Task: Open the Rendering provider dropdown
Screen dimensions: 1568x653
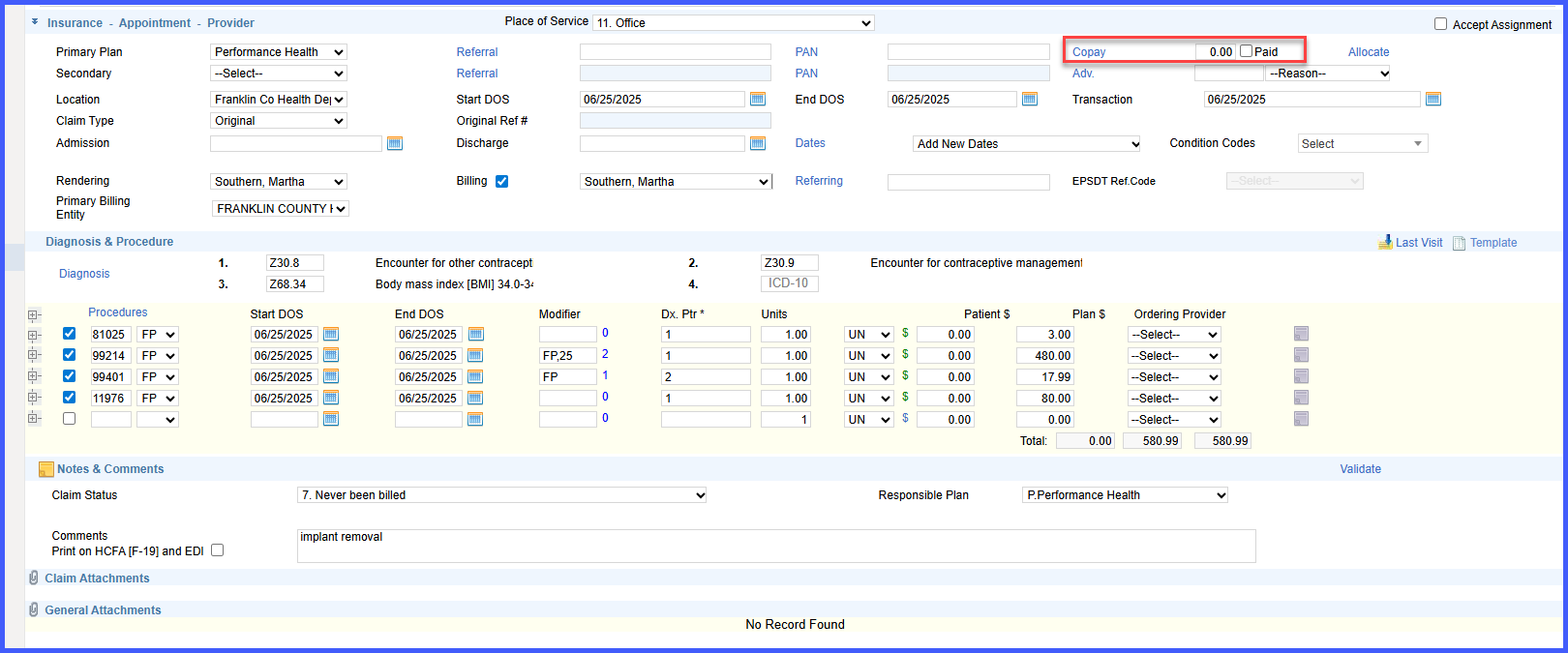Action: click(279, 182)
